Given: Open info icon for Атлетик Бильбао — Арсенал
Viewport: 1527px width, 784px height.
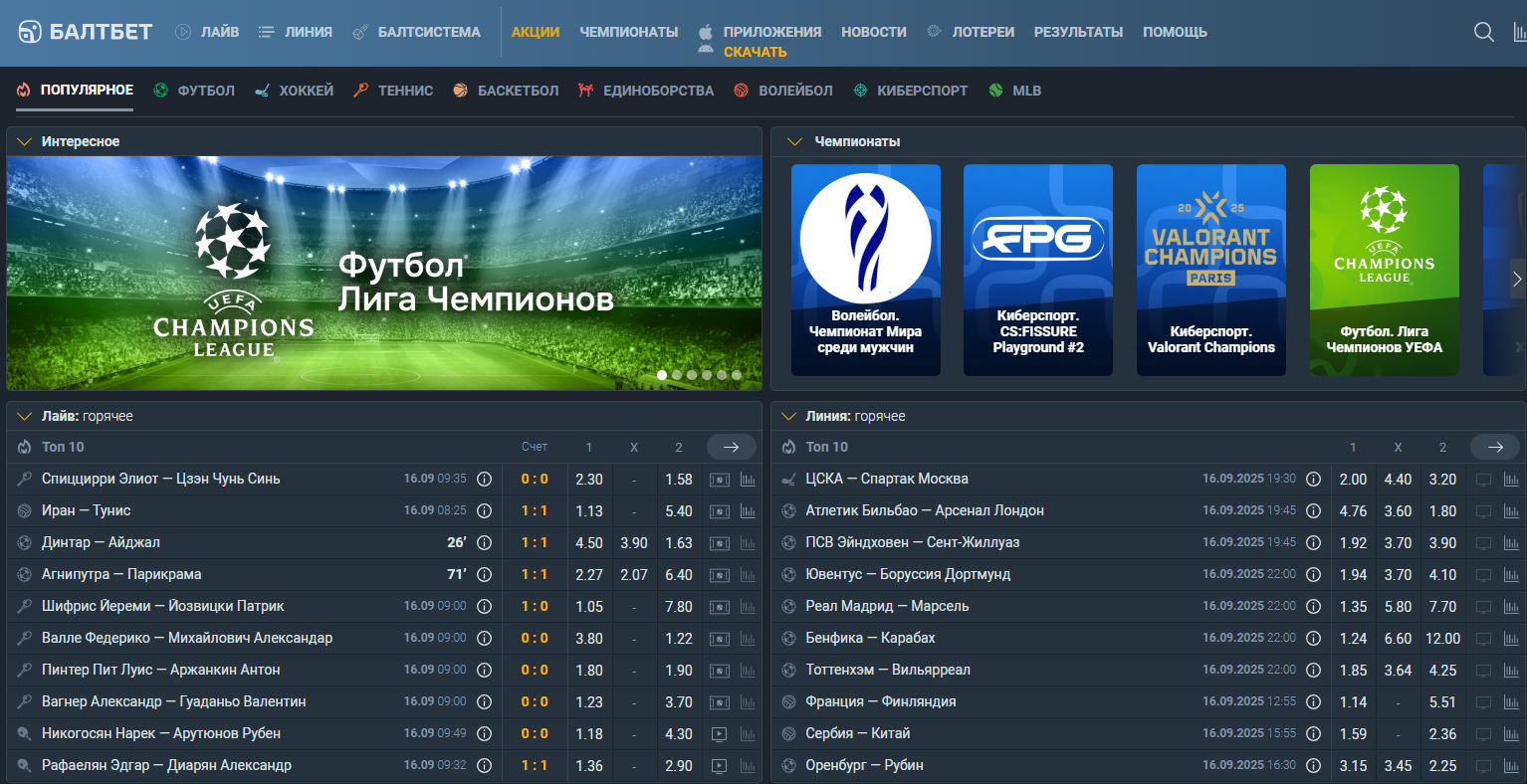Looking at the screenshot, I should [1313, 510].
